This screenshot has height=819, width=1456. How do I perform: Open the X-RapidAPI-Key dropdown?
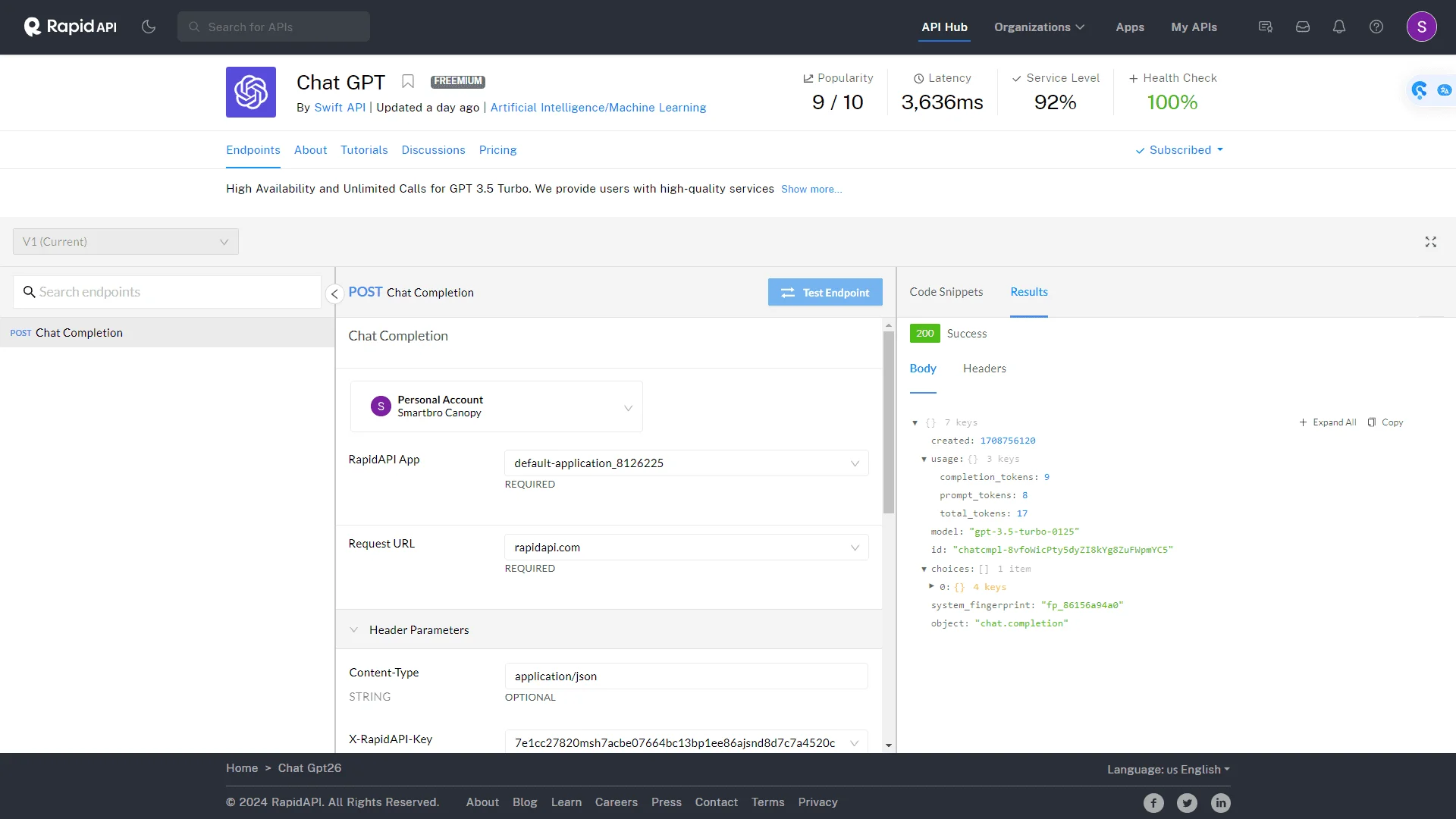[x=686, y=742]
